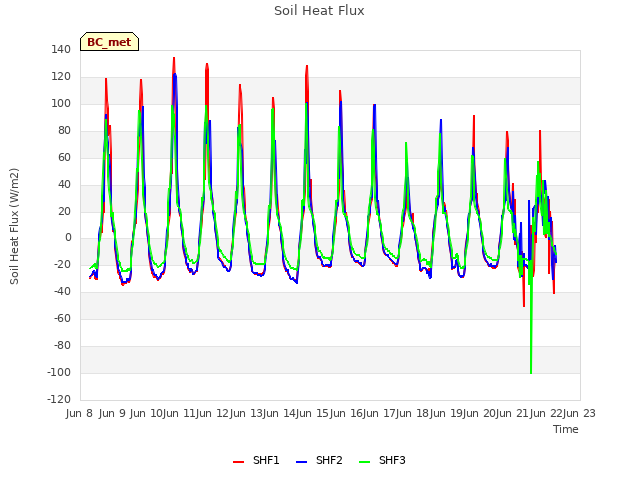Click the 120 y-axis tick label
This screenshot has height=480, width=640.
[61, 77]
